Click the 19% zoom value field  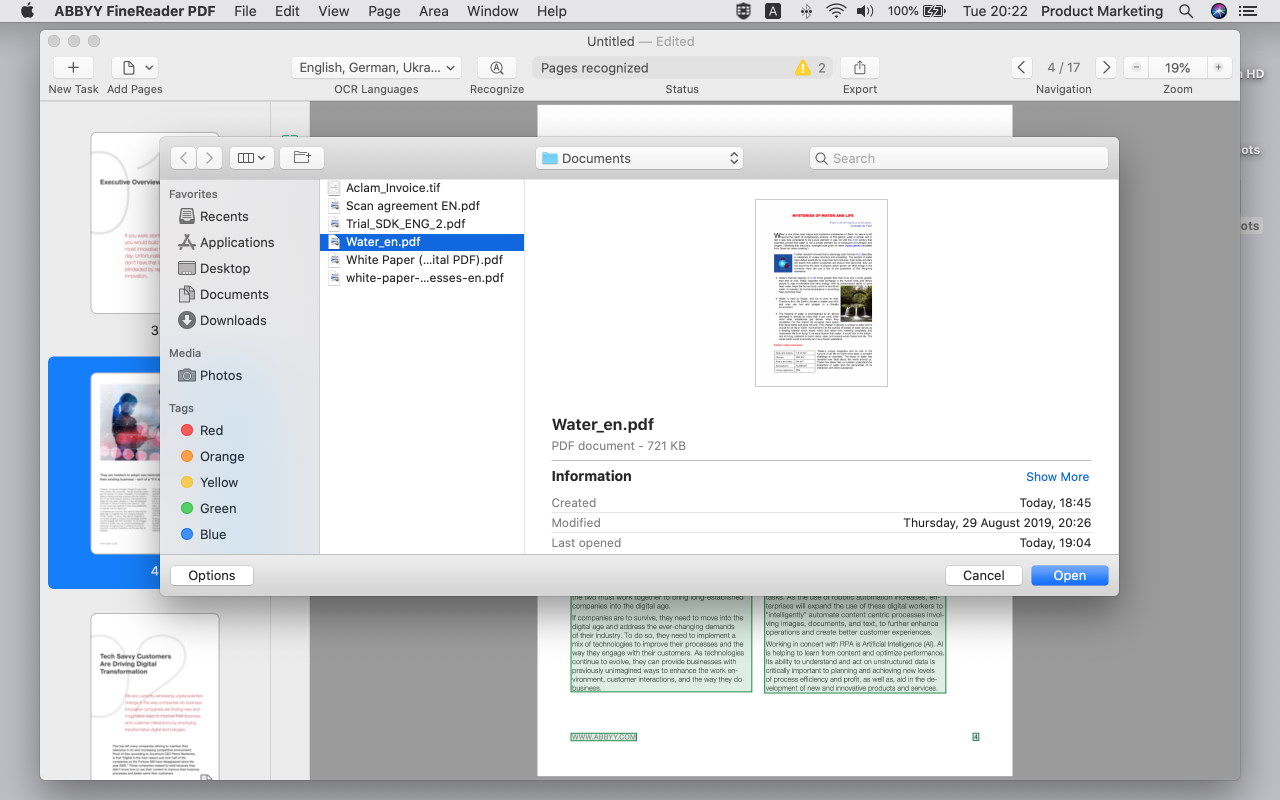coord(1177,67)
